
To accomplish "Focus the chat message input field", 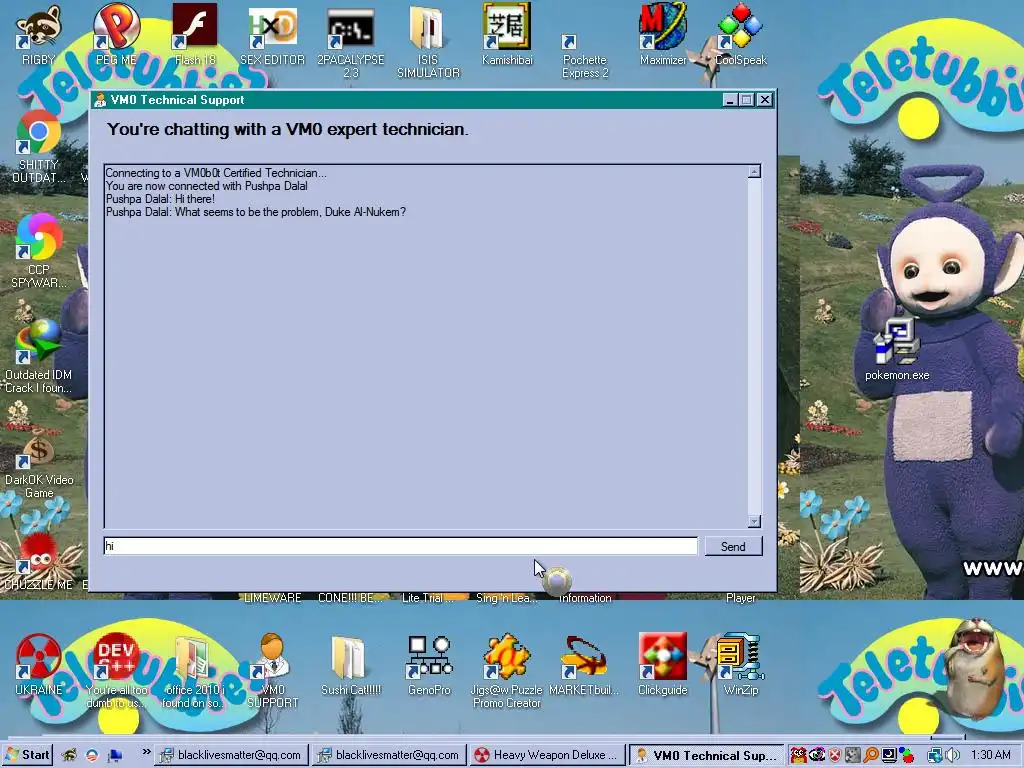I will click(400, 546).
